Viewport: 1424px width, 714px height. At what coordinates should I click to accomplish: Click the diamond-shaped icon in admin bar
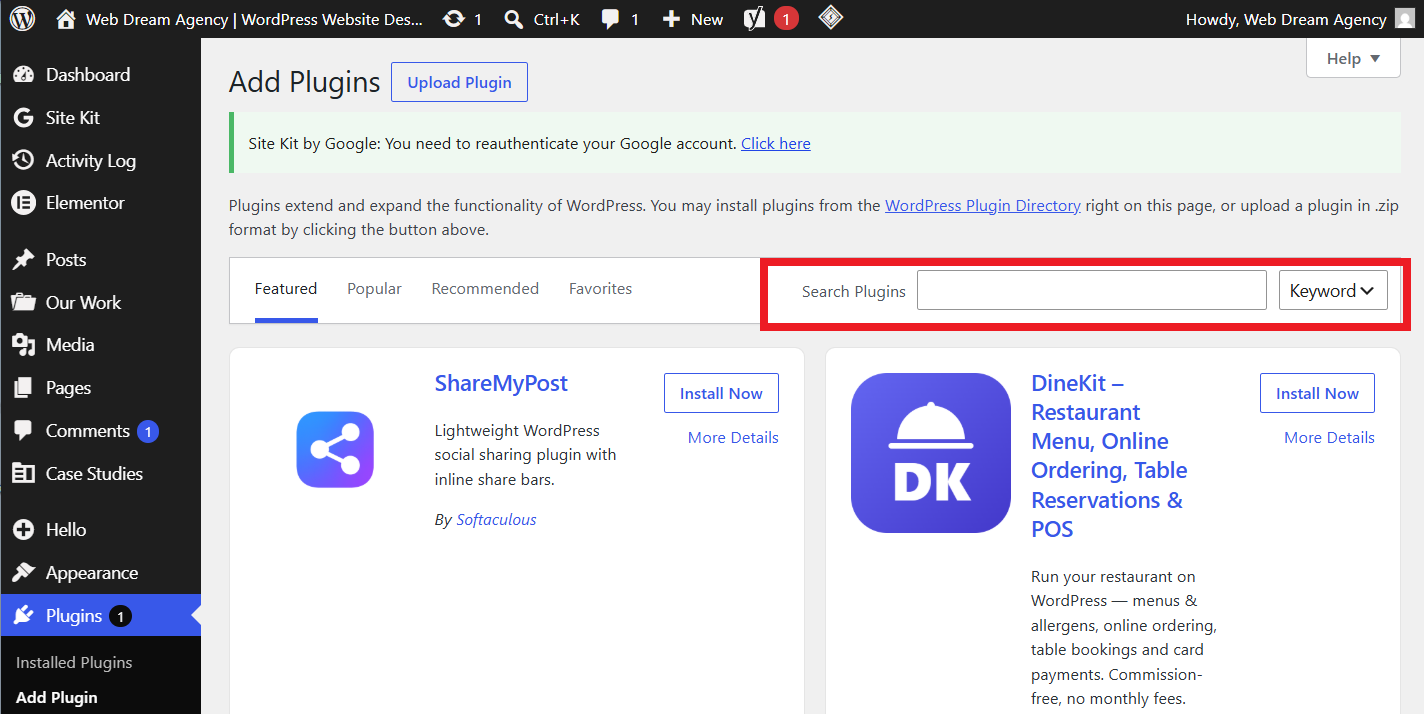[x=830, y=18]
